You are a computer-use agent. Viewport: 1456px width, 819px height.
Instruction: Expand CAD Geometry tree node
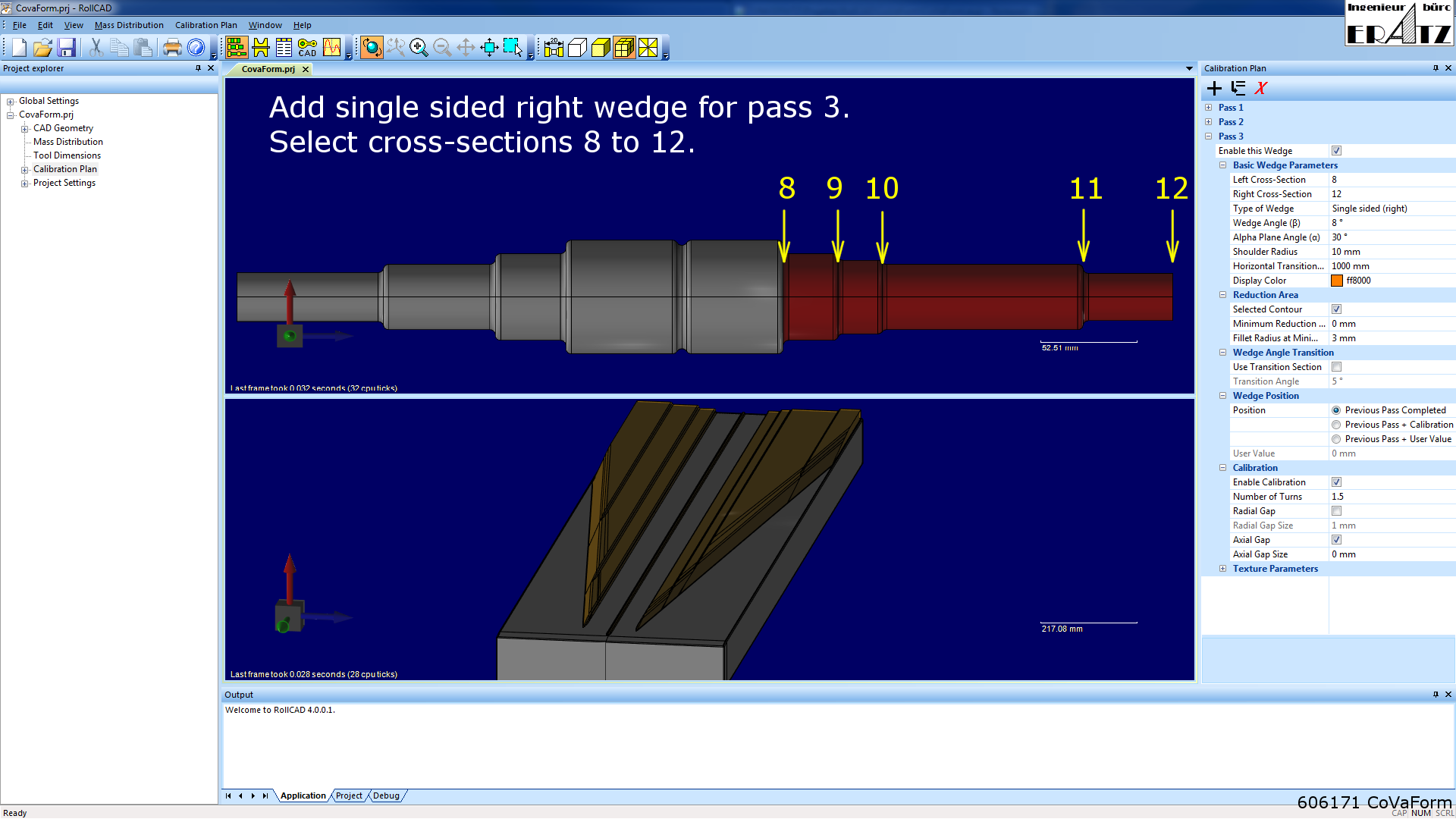pos(25,129)
